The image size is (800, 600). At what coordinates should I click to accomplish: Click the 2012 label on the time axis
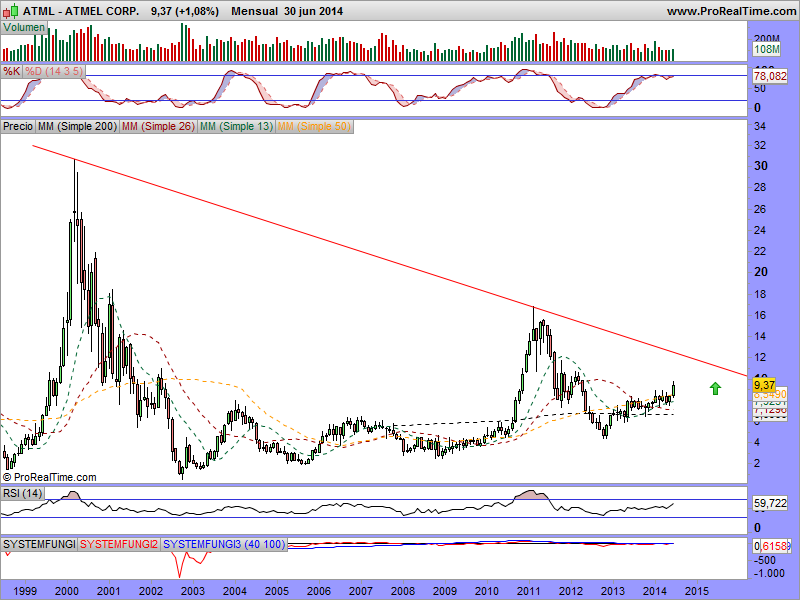570,591
